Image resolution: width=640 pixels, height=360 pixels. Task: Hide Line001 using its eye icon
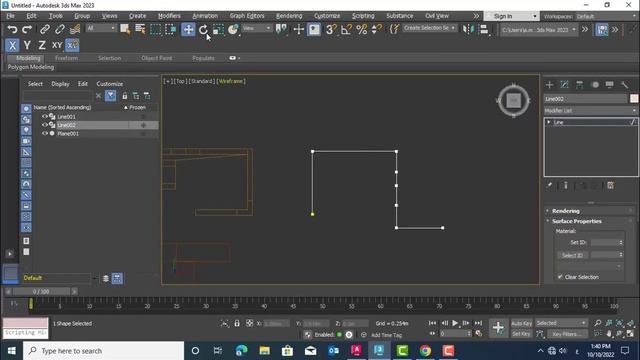pos(45,116)
